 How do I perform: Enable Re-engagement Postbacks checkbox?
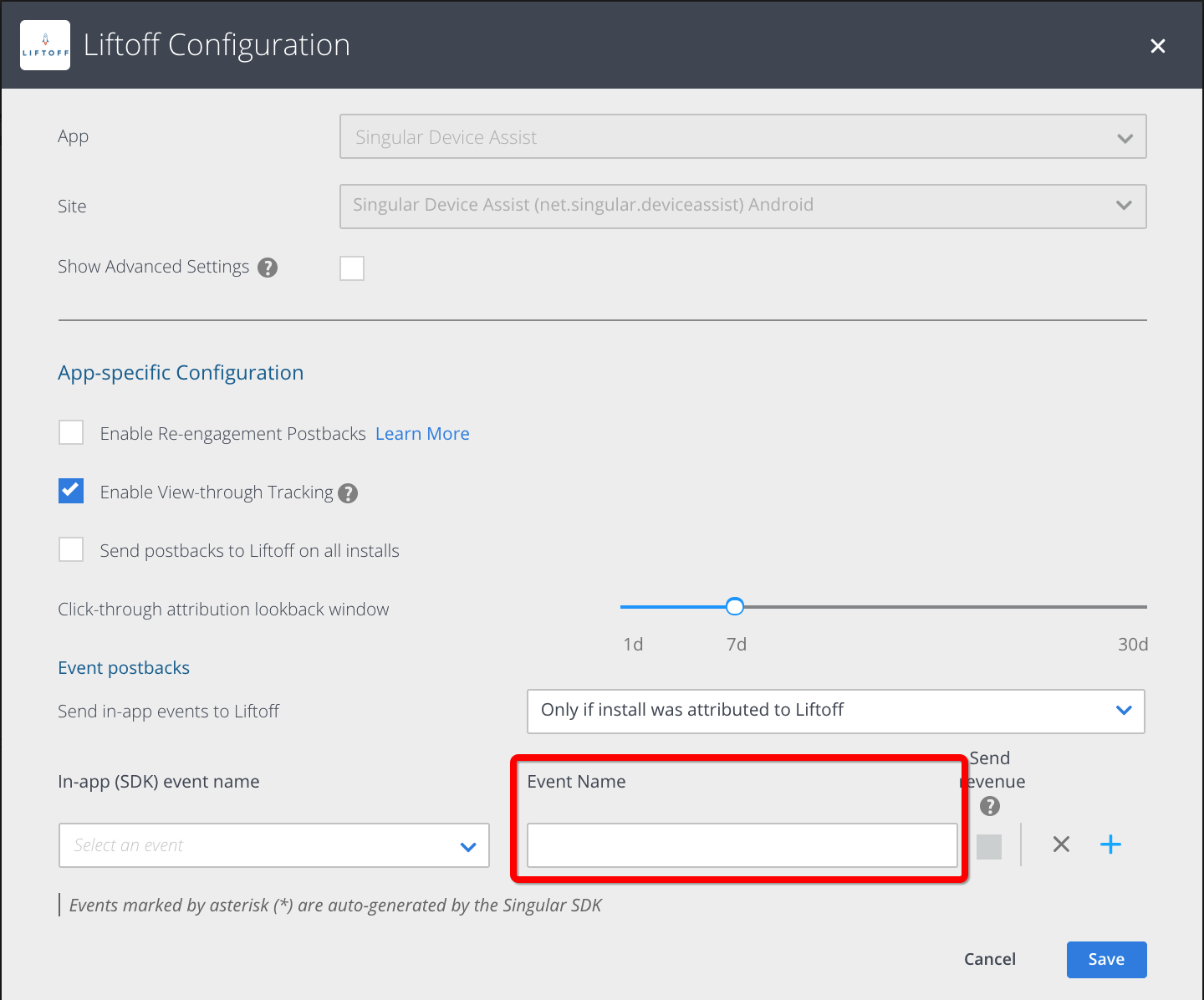click(x=71, y=433)
